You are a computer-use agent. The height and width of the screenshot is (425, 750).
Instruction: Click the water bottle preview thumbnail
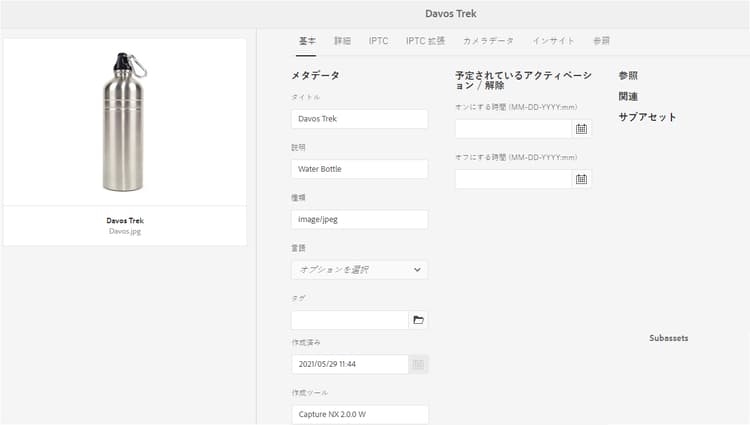[125, 122]
